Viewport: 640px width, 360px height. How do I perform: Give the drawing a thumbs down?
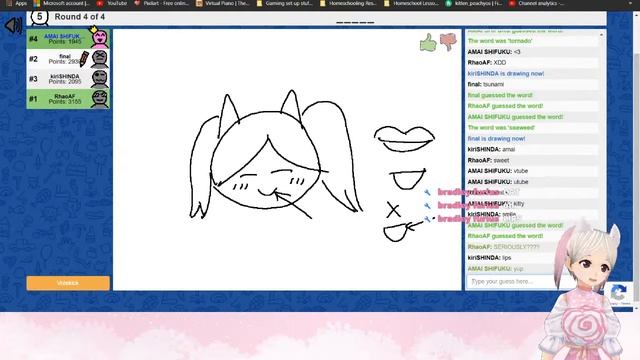448,41
